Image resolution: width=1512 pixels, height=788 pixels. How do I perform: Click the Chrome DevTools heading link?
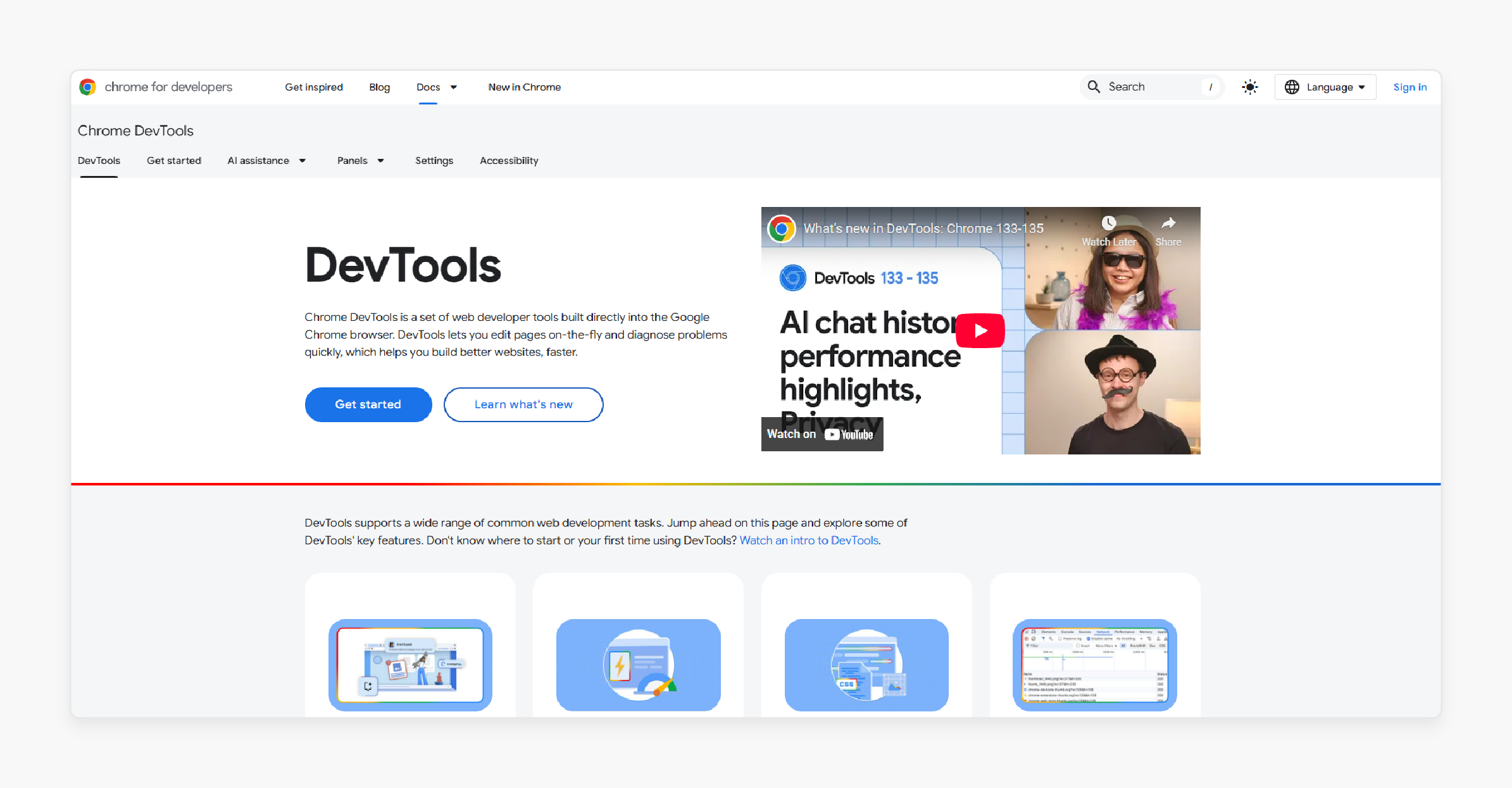(x=135, y=130)
